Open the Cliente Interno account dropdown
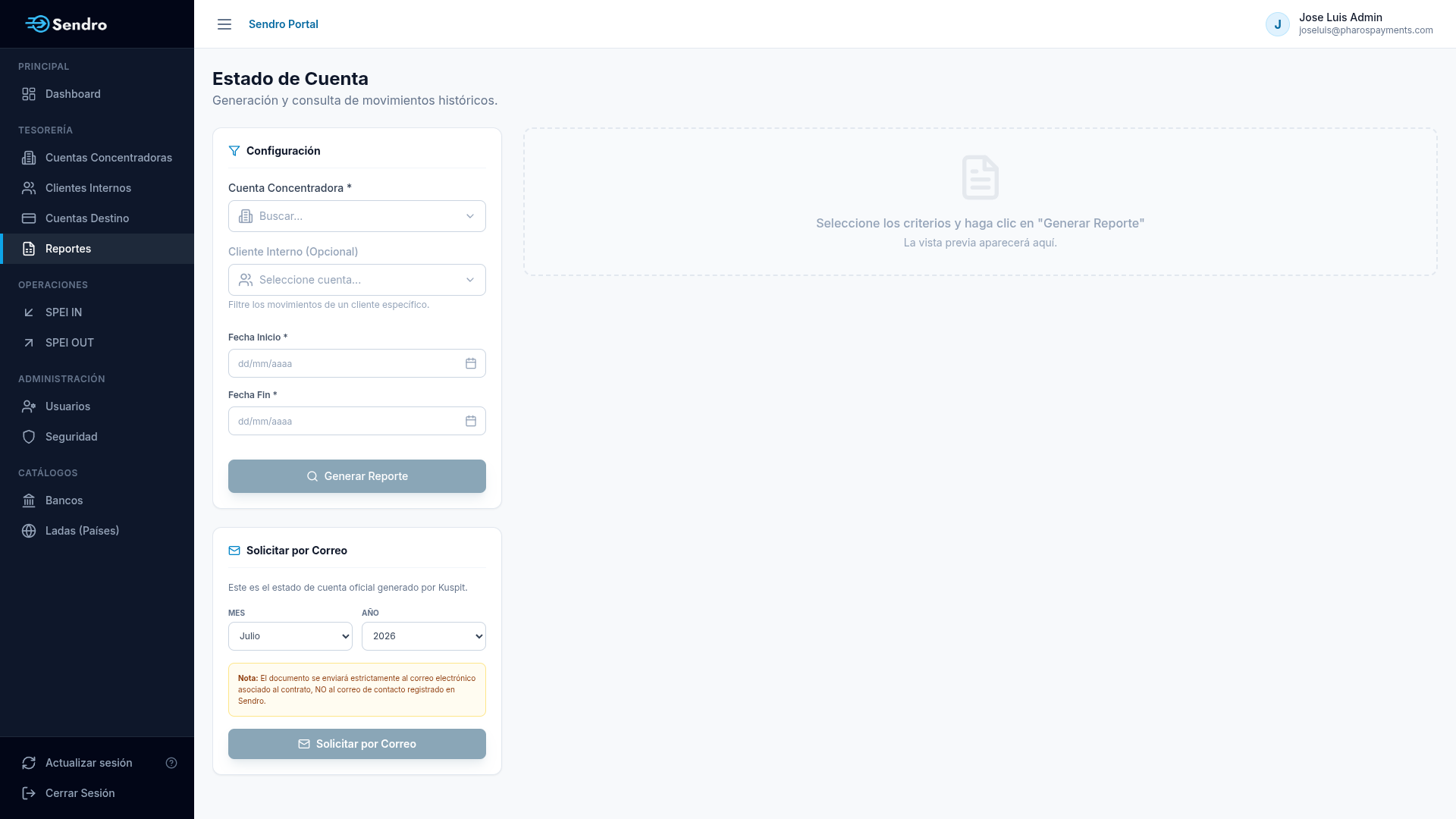Image resolution: width=1456 pixels, height=819 pixels. pyautogui.click(x=357, y=280)
